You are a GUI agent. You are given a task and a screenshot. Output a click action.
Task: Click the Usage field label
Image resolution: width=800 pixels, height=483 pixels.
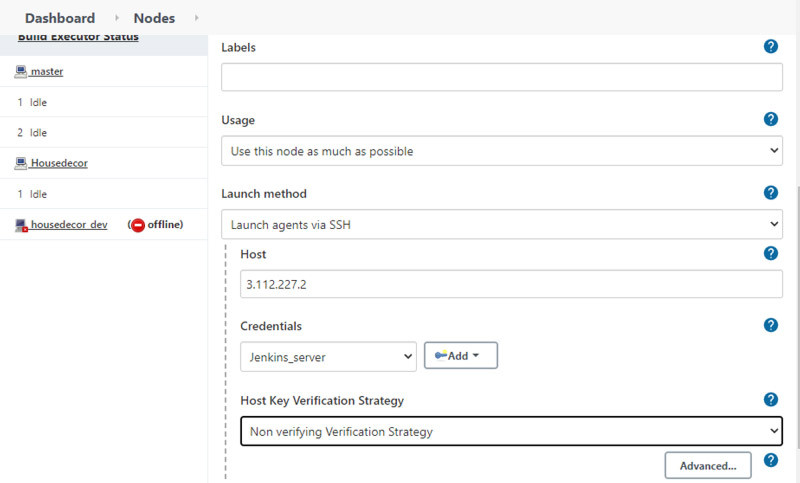238,120
